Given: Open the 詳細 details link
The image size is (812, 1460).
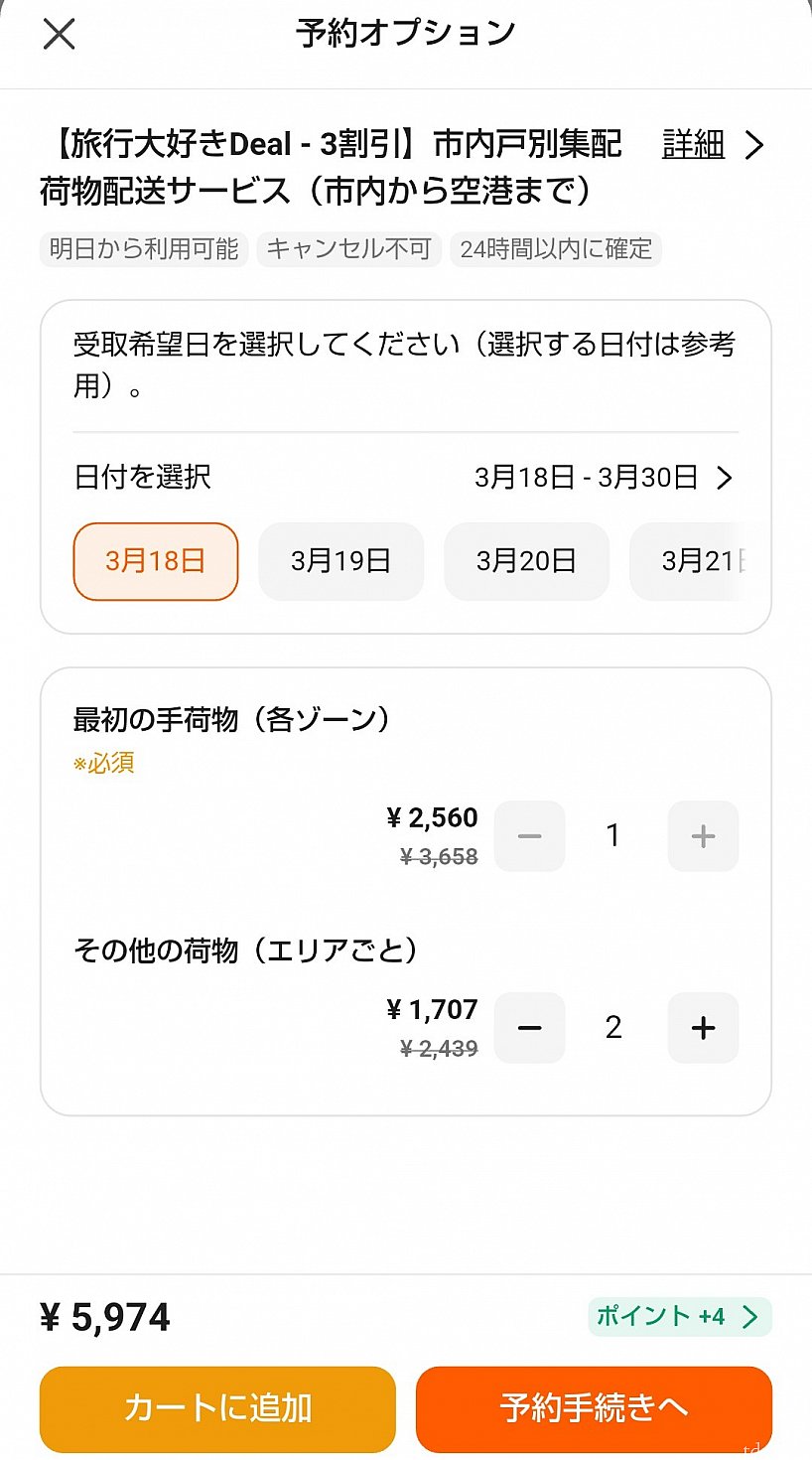Looking at the screenshot, I should tap(693, 145).
